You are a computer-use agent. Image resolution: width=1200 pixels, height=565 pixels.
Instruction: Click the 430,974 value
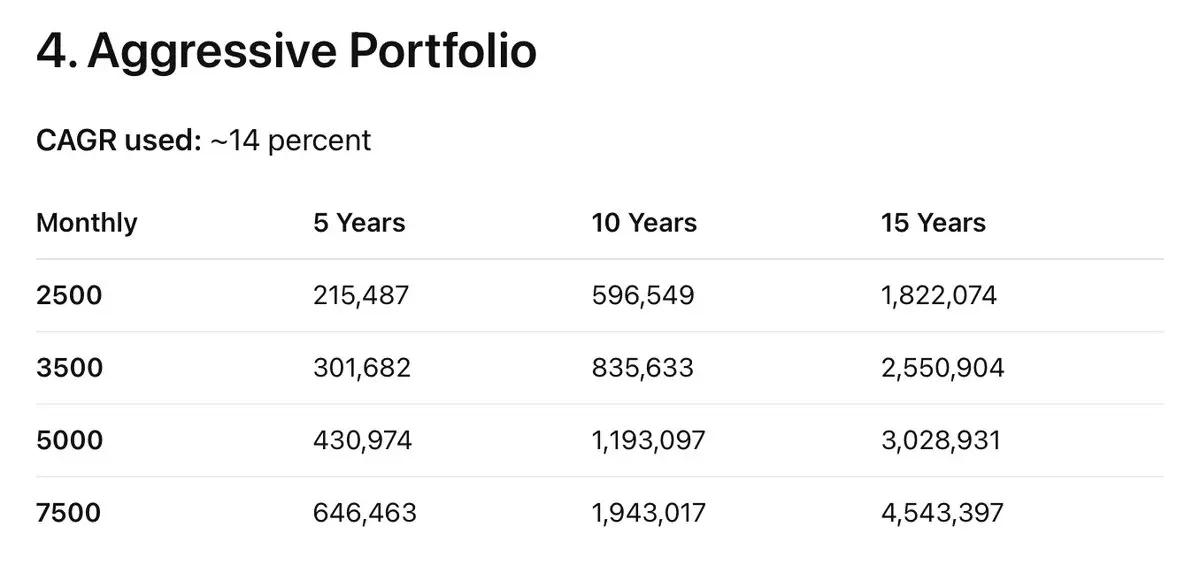[x=362, y=440]
